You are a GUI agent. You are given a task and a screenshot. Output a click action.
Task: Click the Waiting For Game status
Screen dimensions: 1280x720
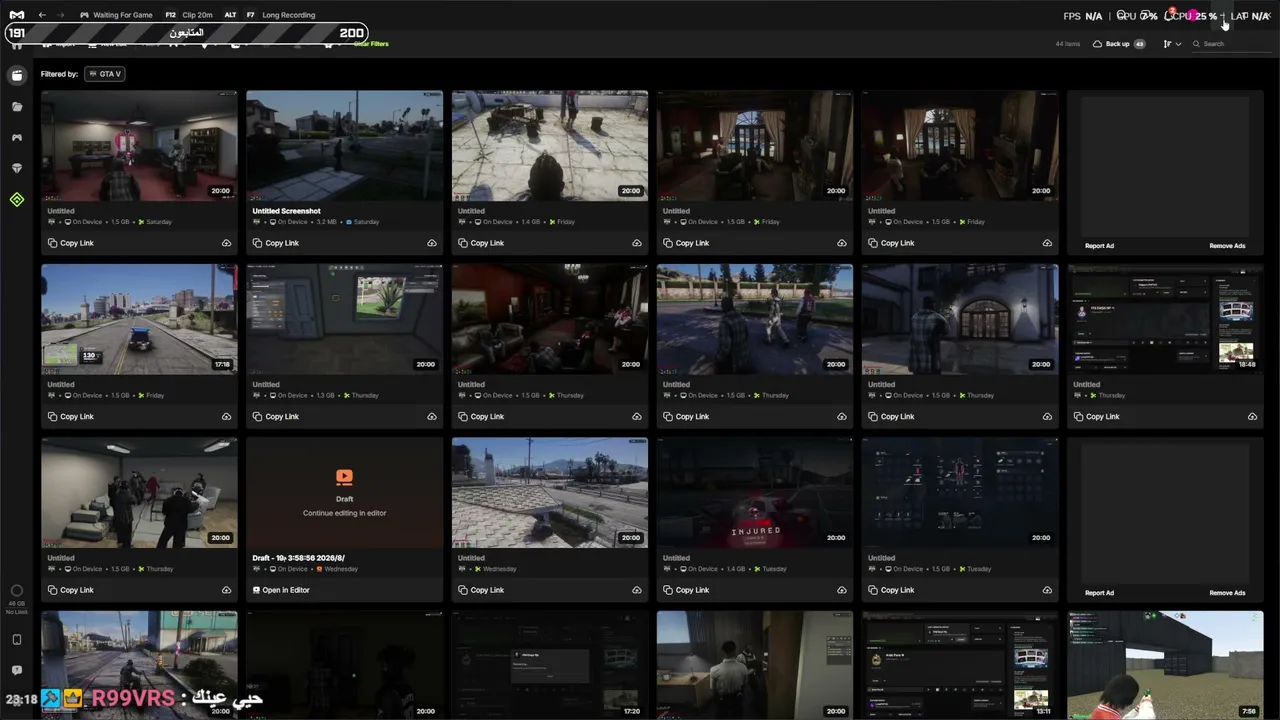115,15
